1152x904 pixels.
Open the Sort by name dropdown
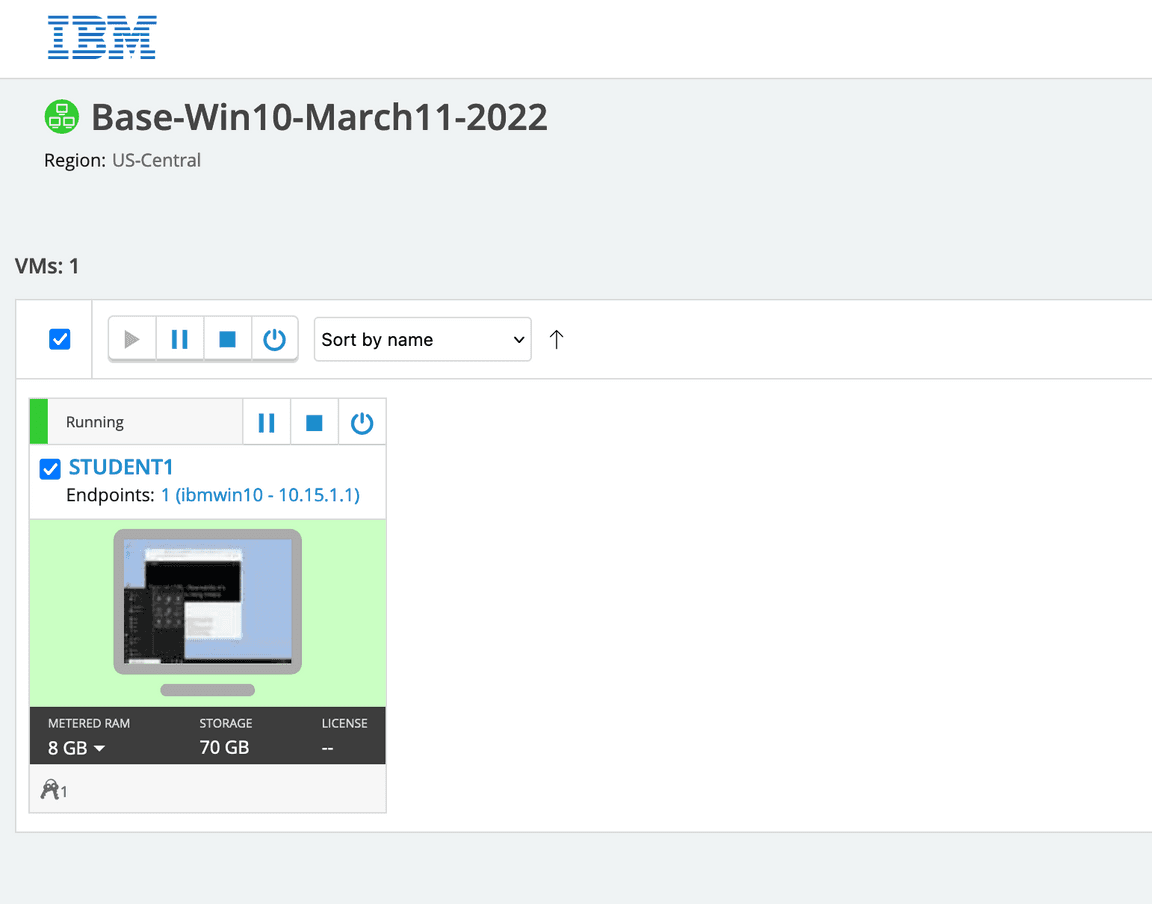[x=422, y=340]
